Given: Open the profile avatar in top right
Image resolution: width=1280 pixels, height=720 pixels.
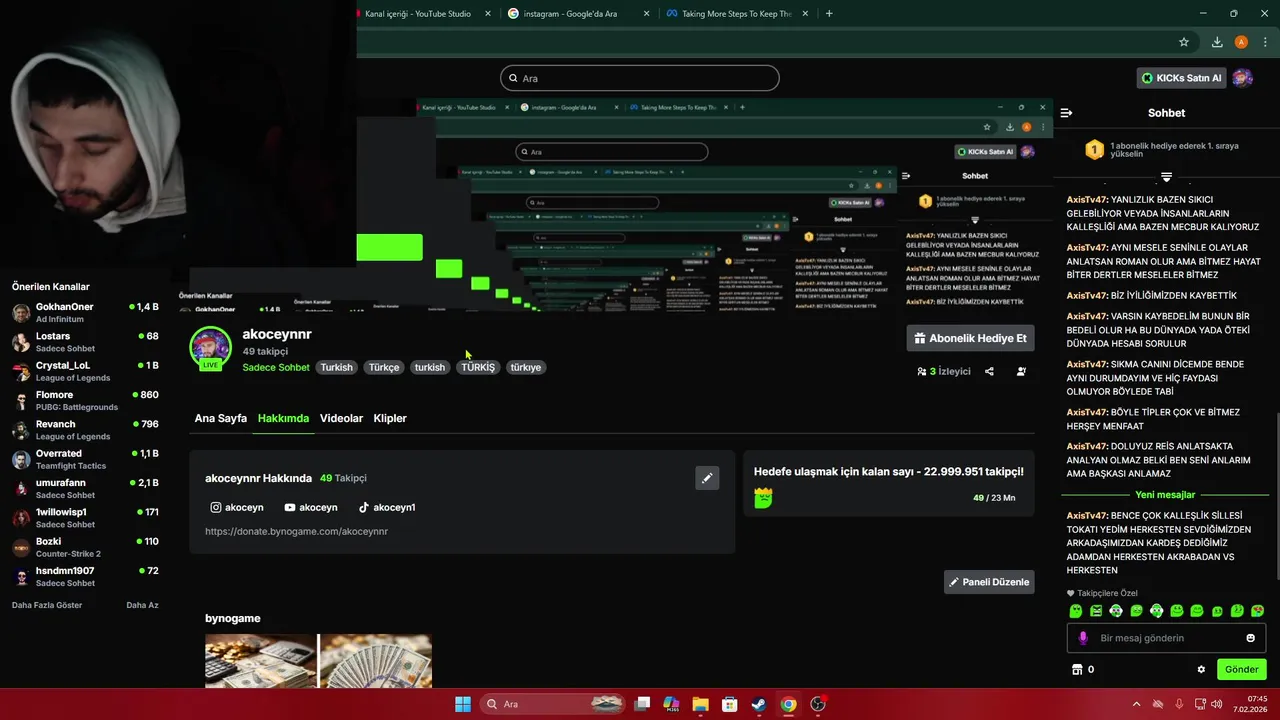Looking at the screenshot, I should [x=1242, y=78].
